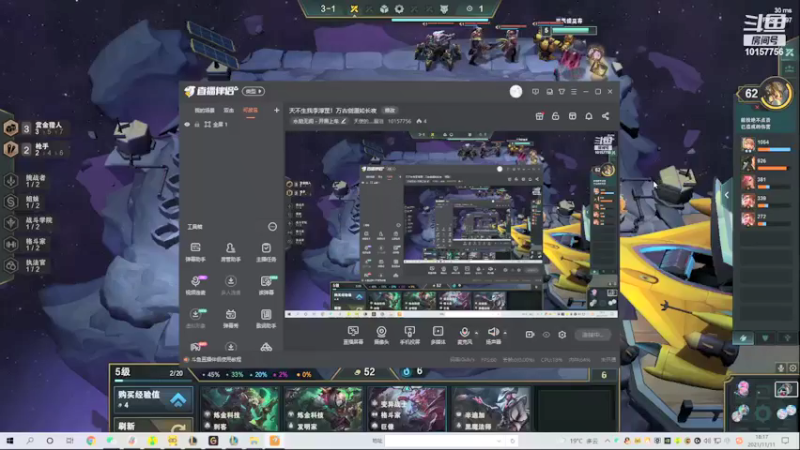Expand the microphone options arrow

[477, 333]
